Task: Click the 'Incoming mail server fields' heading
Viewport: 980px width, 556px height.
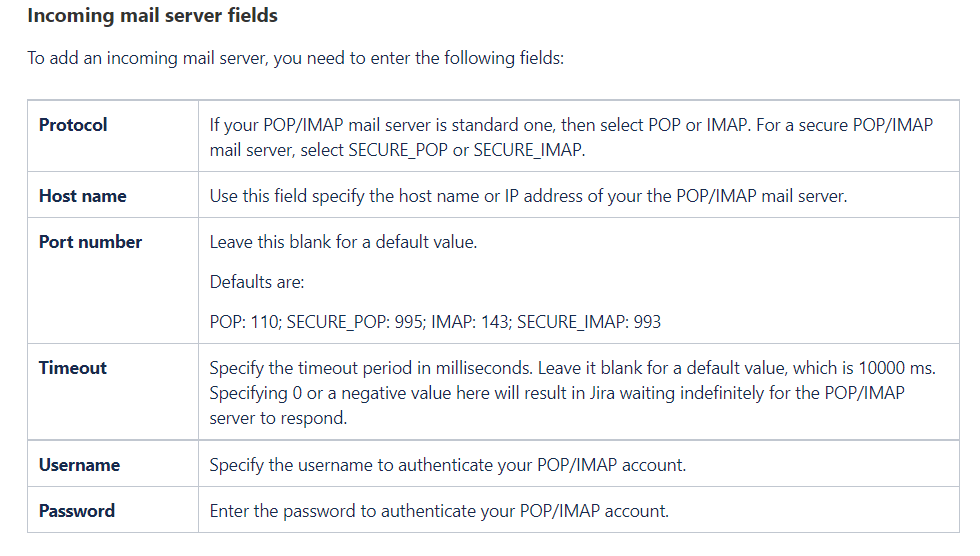Action: 152,16
